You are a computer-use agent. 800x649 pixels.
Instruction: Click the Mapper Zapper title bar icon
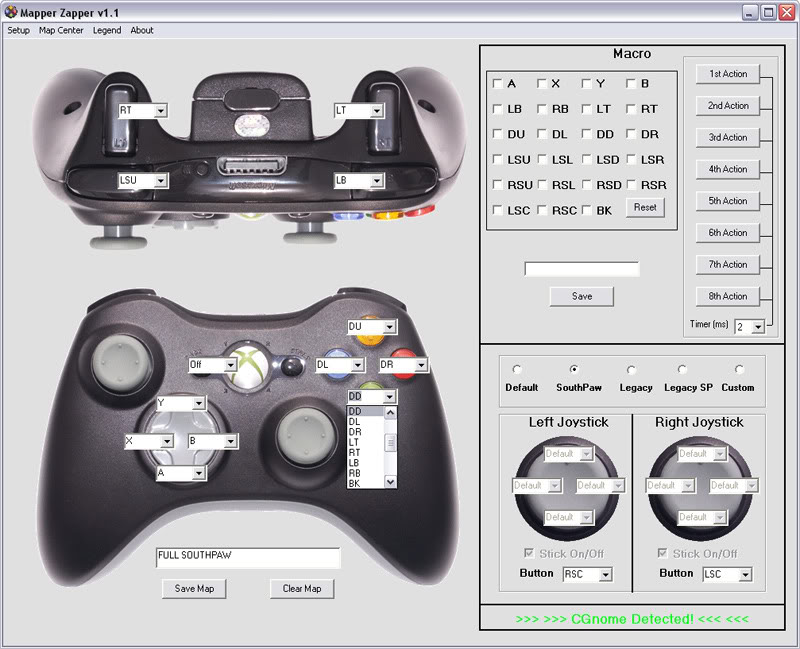pyautogui.click(x=11, y=11)
